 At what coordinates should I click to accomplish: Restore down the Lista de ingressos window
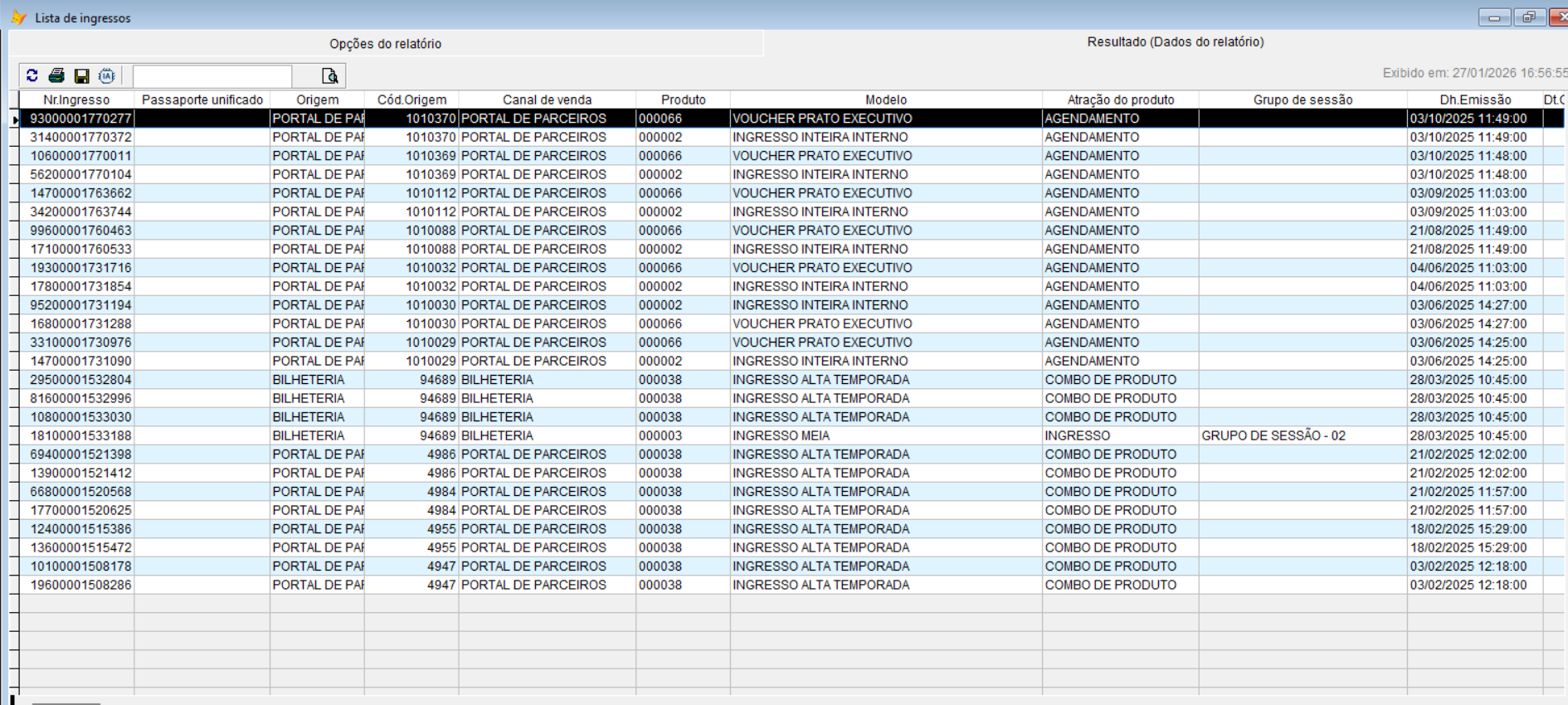click(1528, 17)
